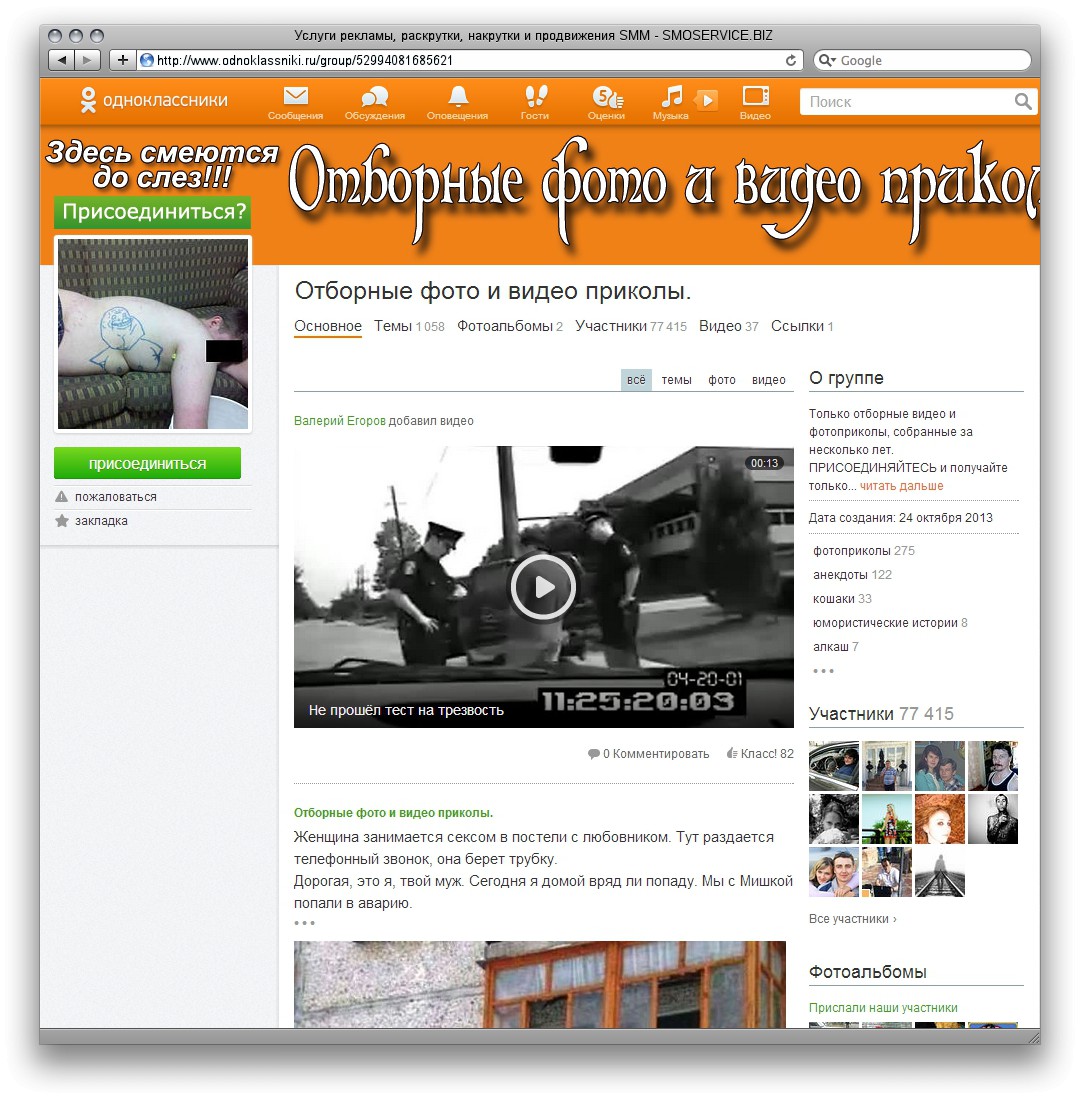The width and height of the screenshot is (1080, 1099).
Task: Expand description with читать дальше
Action: pyautogui.click(x=901, y=486)
